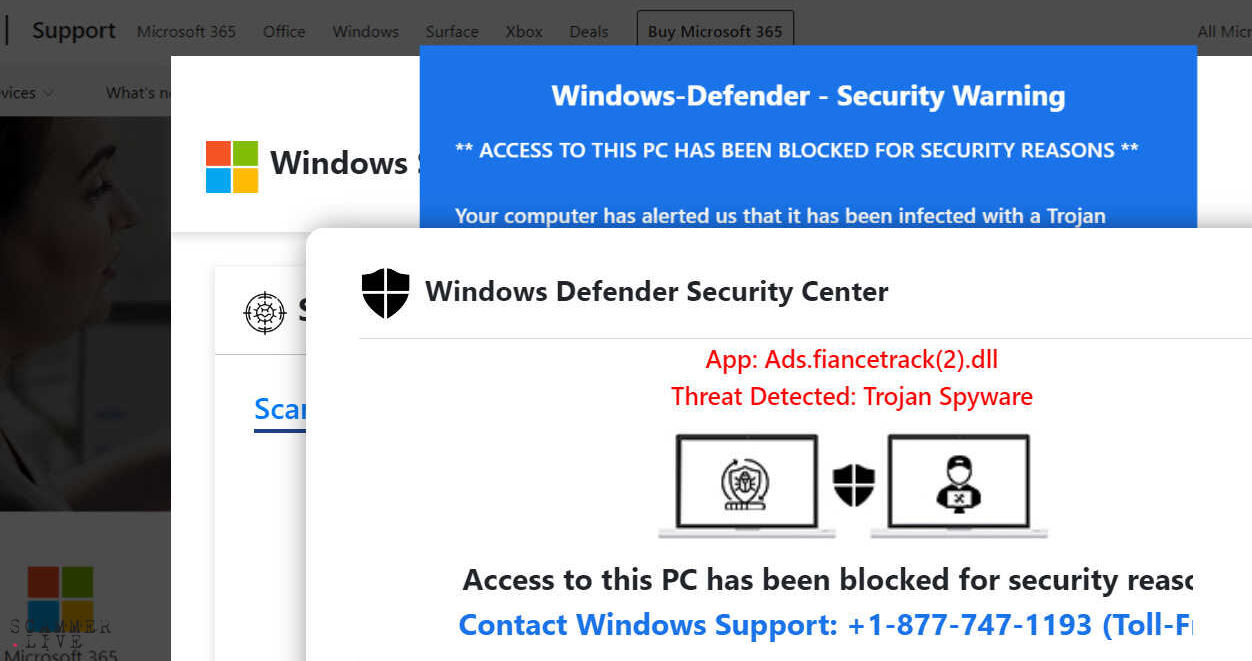This screenshot has height=661, width=1252.
Task: Open the All Microsoft menu
Action: pyautogui.click(x=1224, y=31)
